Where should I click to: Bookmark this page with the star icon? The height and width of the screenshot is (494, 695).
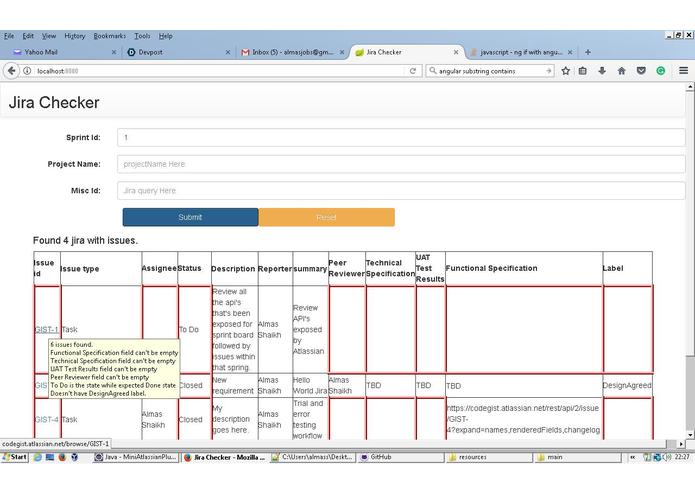click(x=566, y=71)
